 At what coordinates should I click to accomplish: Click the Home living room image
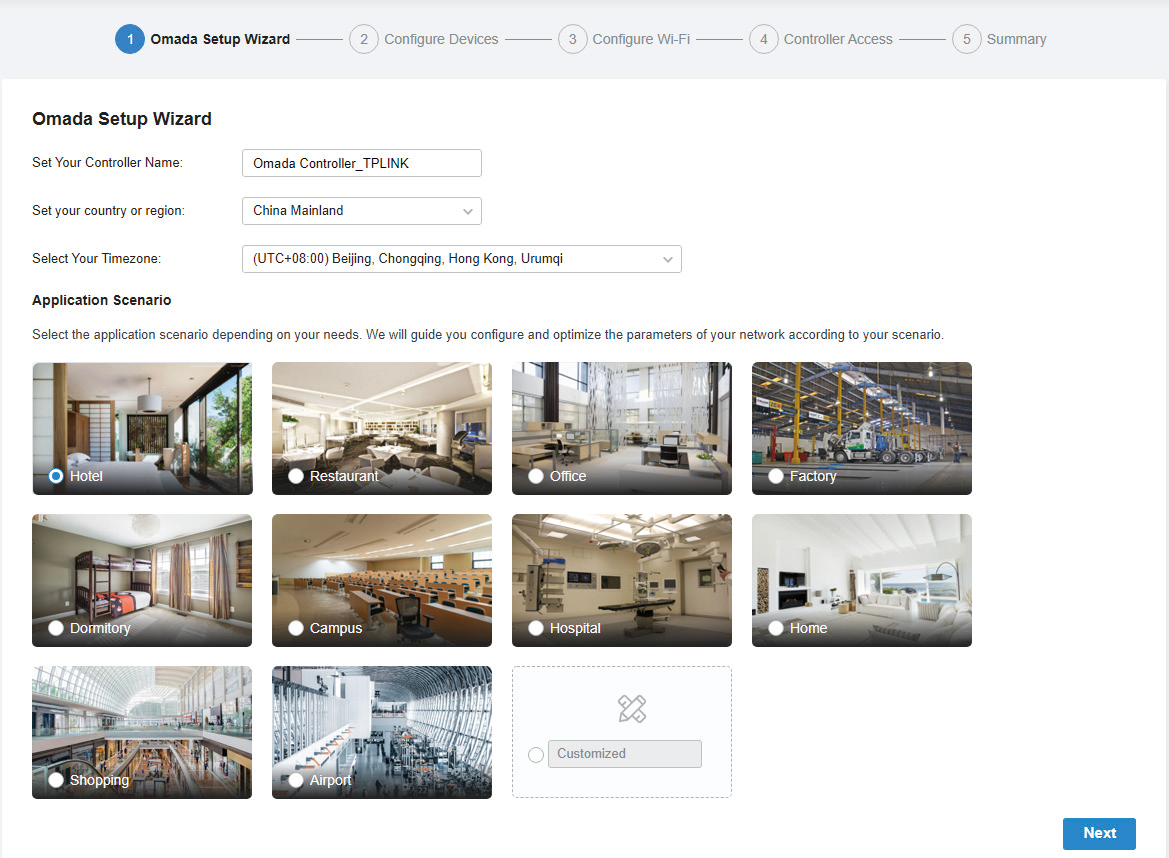click(x=861, y=570)
